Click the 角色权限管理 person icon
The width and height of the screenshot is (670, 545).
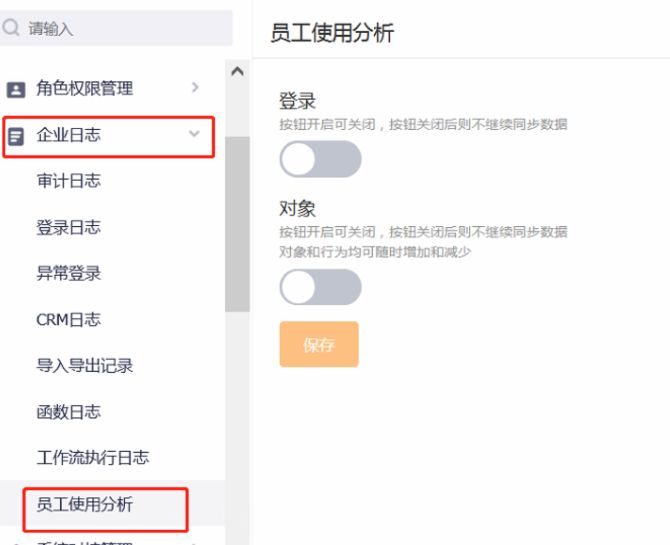coord(16,89)
